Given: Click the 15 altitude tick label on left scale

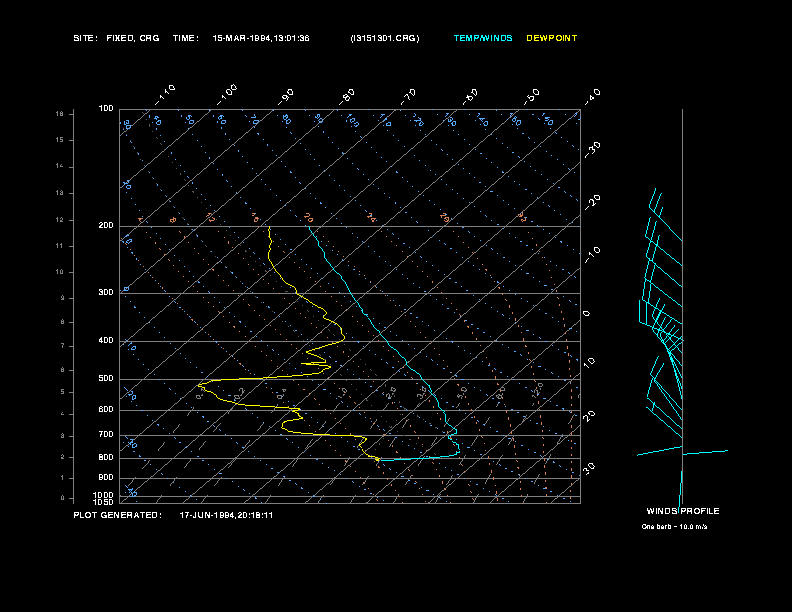Looking at the screenshot, I should point(60,140).
